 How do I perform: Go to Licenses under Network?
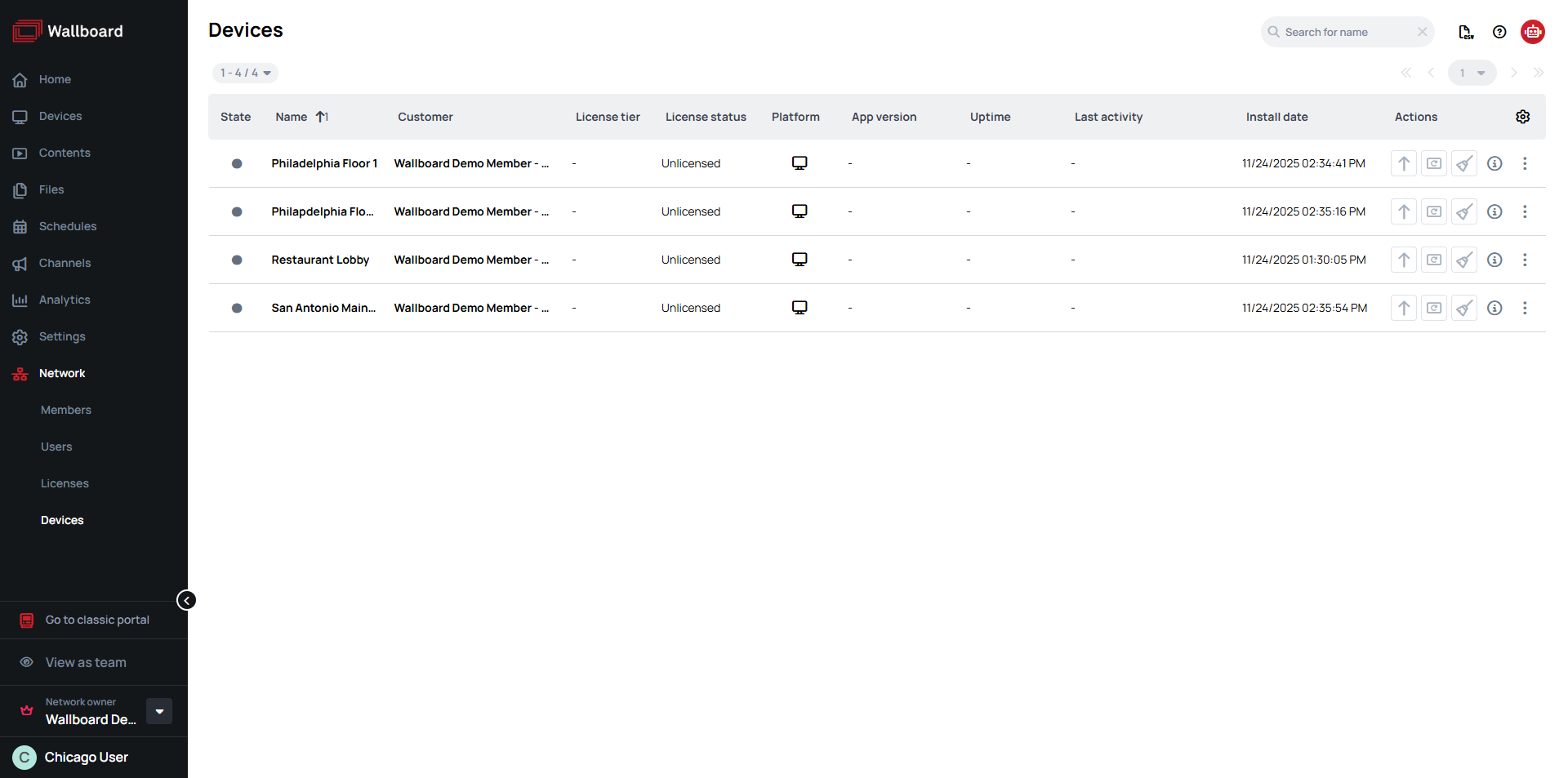click(65, 483)
